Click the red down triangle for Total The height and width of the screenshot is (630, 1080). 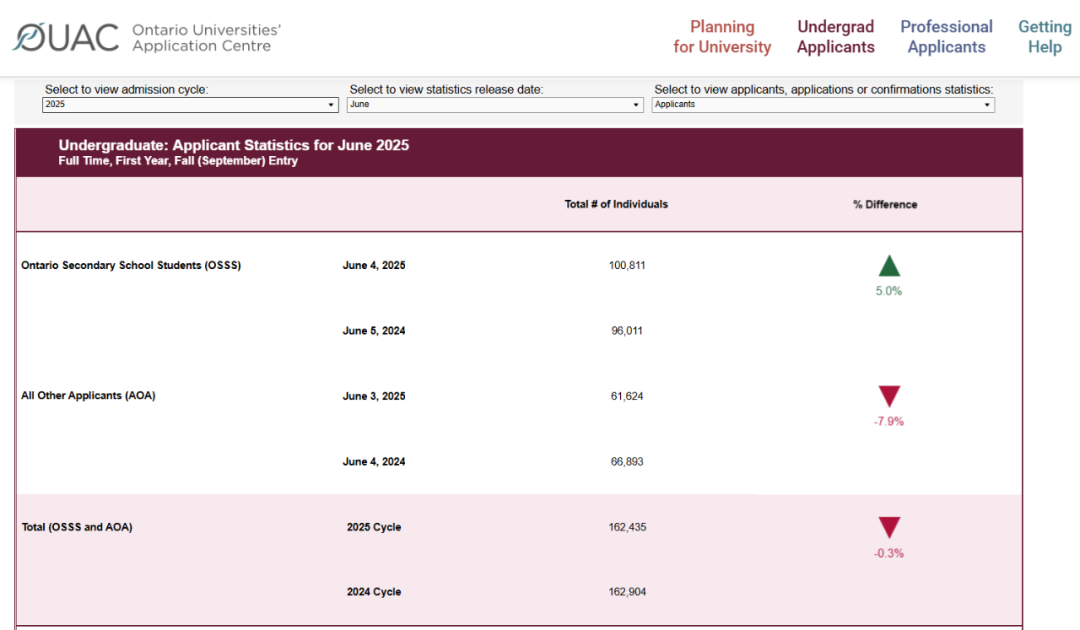[889, 528]
